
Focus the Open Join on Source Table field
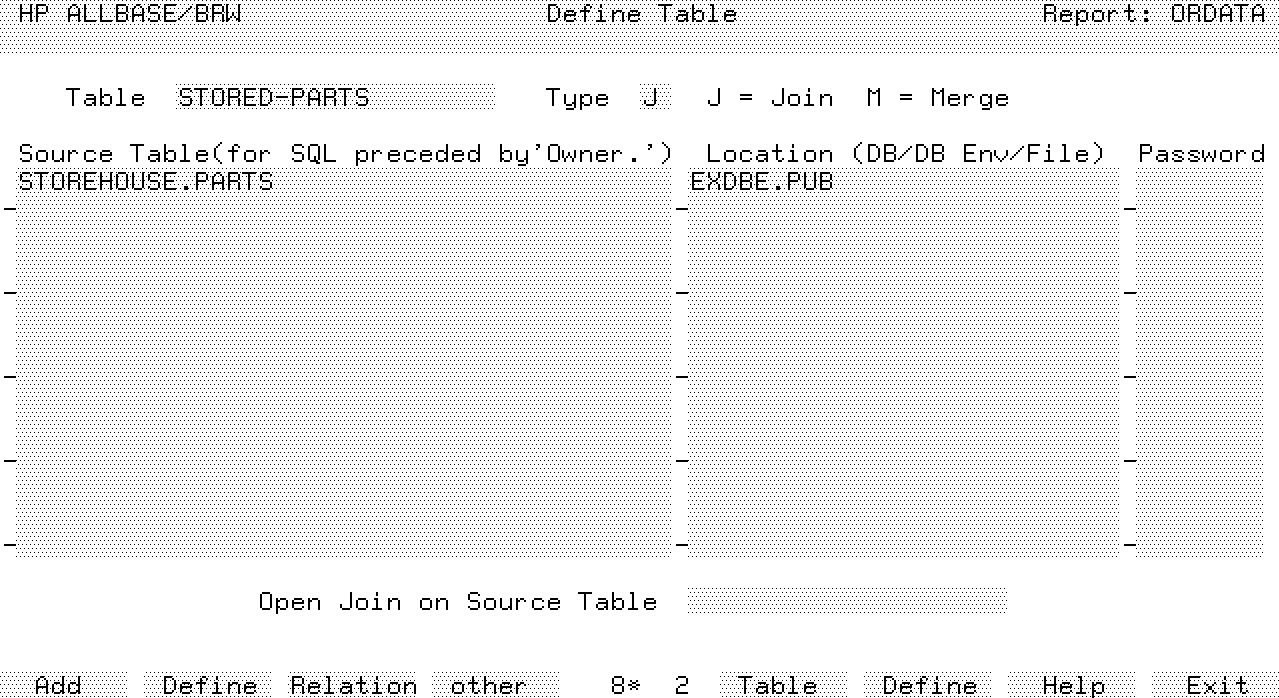tap(846, 601)
